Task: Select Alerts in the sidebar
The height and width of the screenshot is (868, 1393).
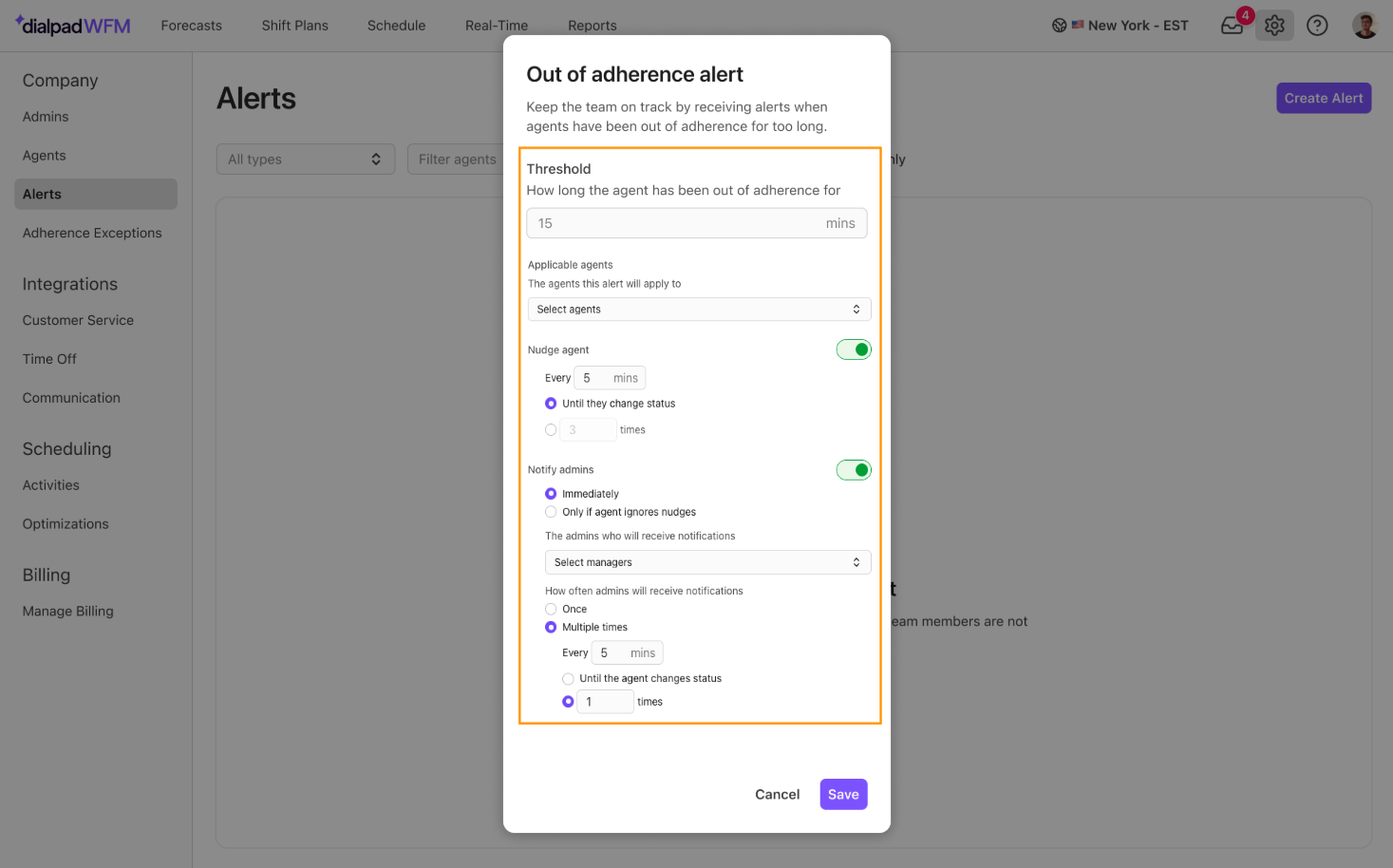Action: 96,194
